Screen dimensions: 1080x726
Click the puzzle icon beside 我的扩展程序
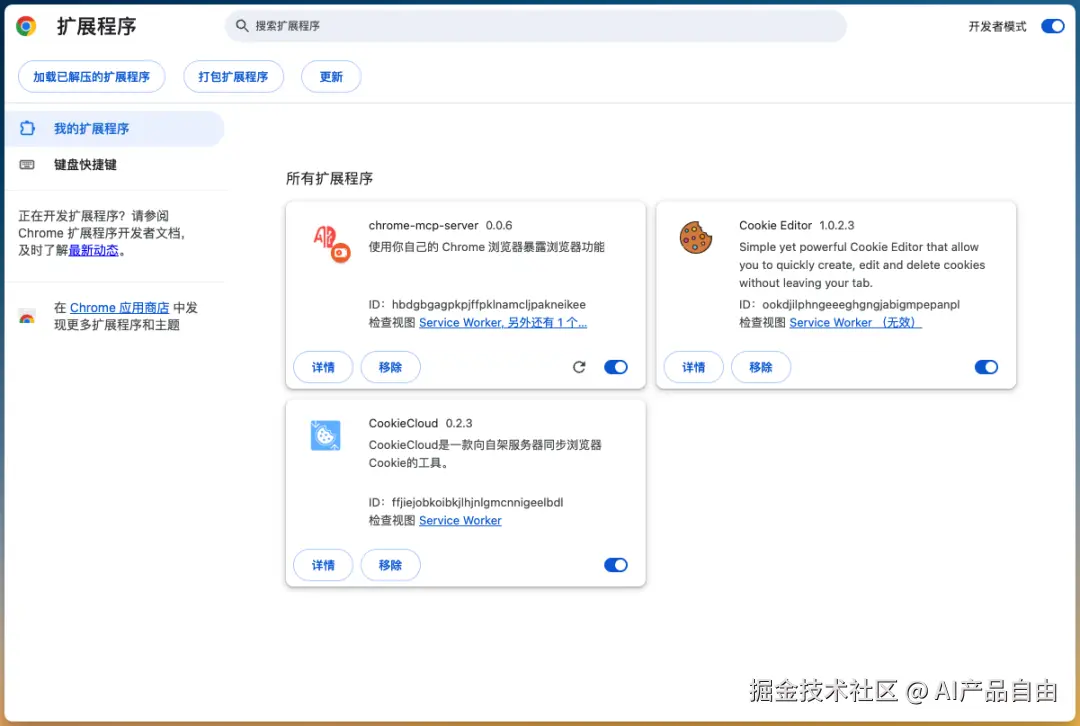(x=27, y=128)
